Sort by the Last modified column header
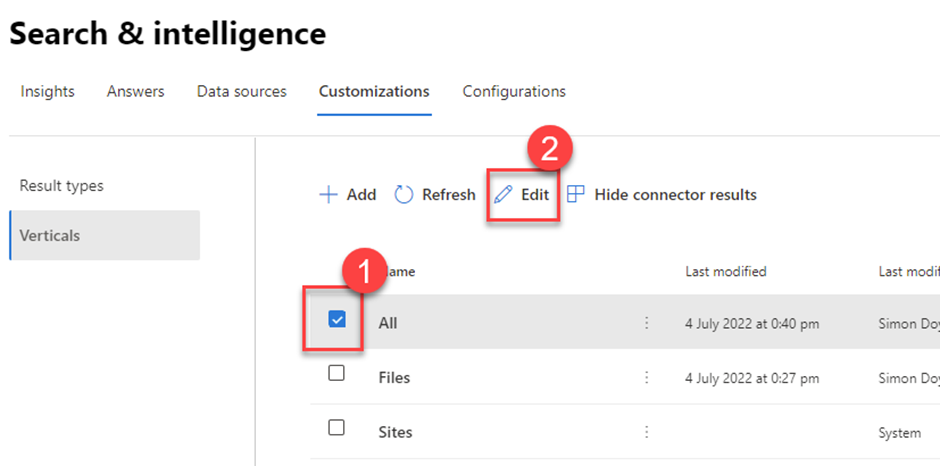This screenshot has height=466, width=940. coord(725,272)
